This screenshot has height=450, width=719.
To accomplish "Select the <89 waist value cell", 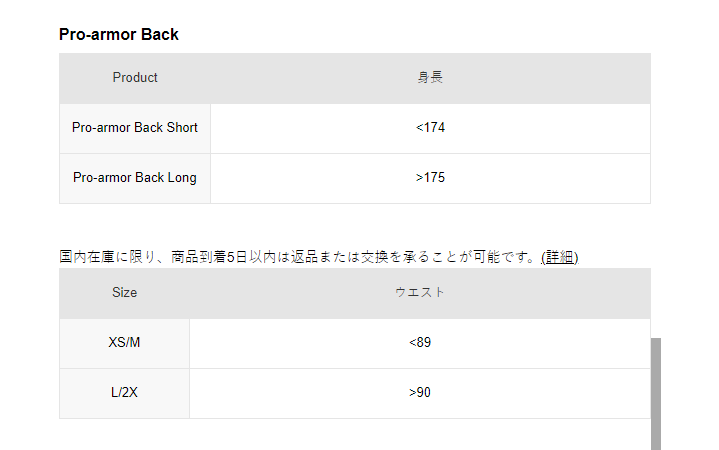I will pos(420,343).
